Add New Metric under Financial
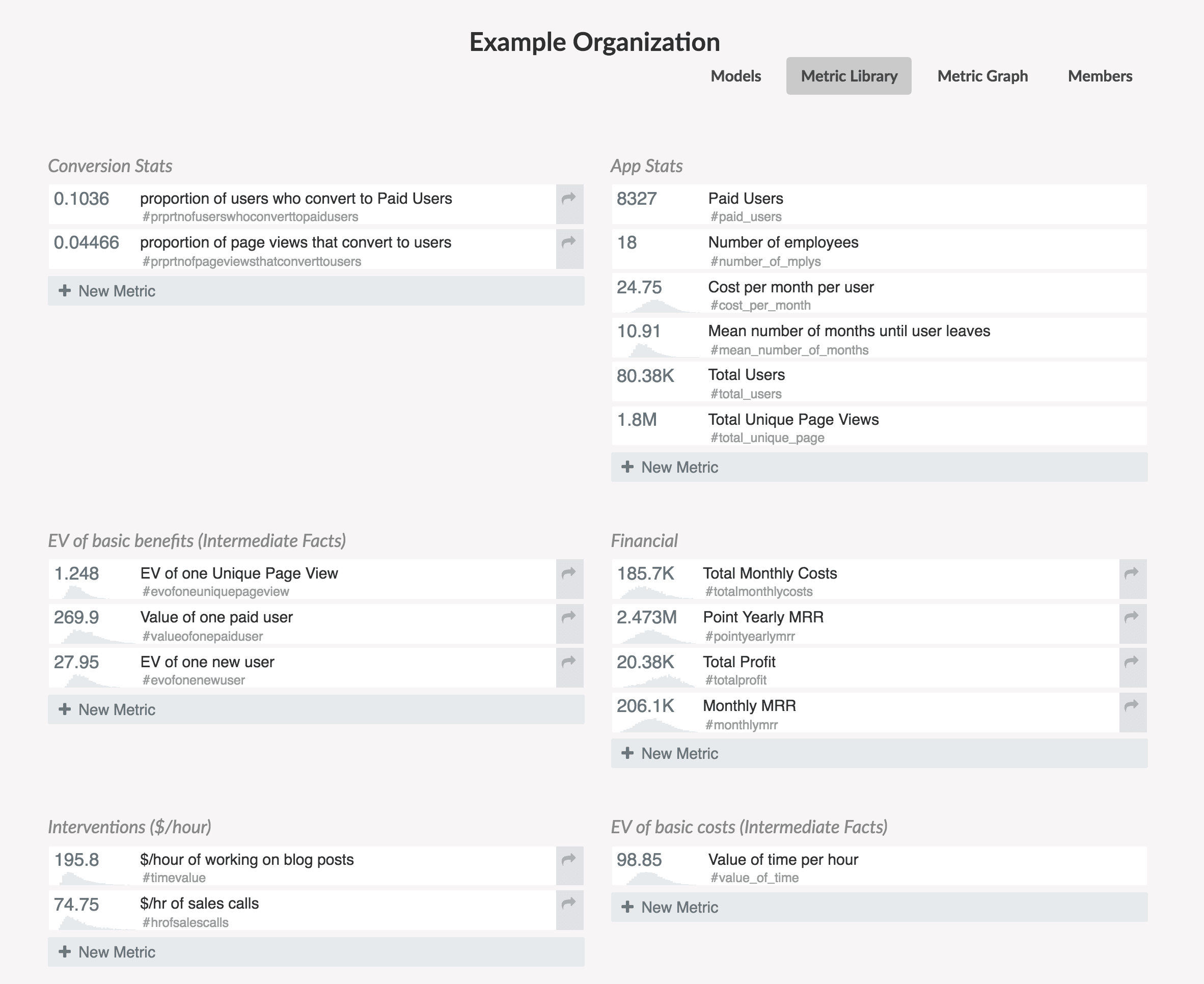The width and height of the screenshot is (1204, 984). (x=879, y=753)
